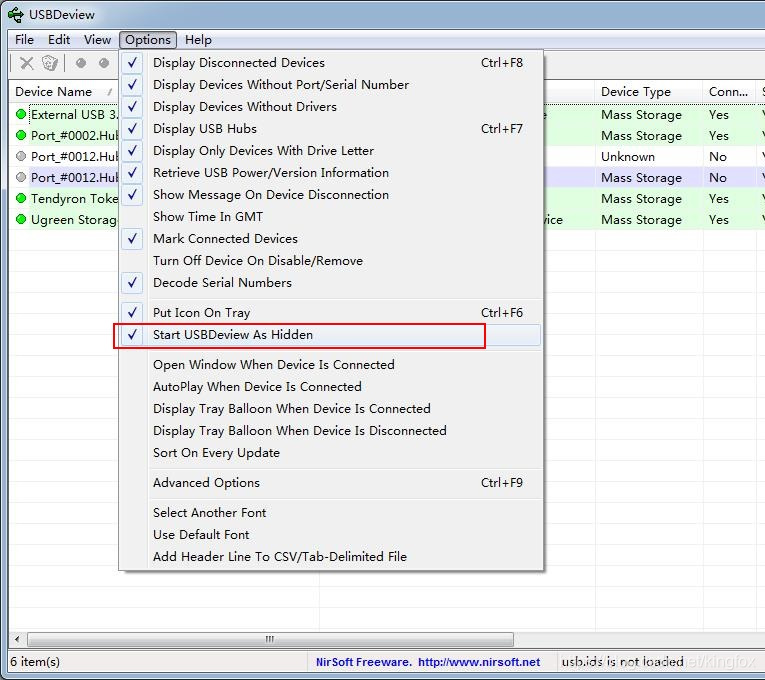Enable AutoPlay When Device Is Connected
This screenshot has width=765, height=680.
click(331, 387)
